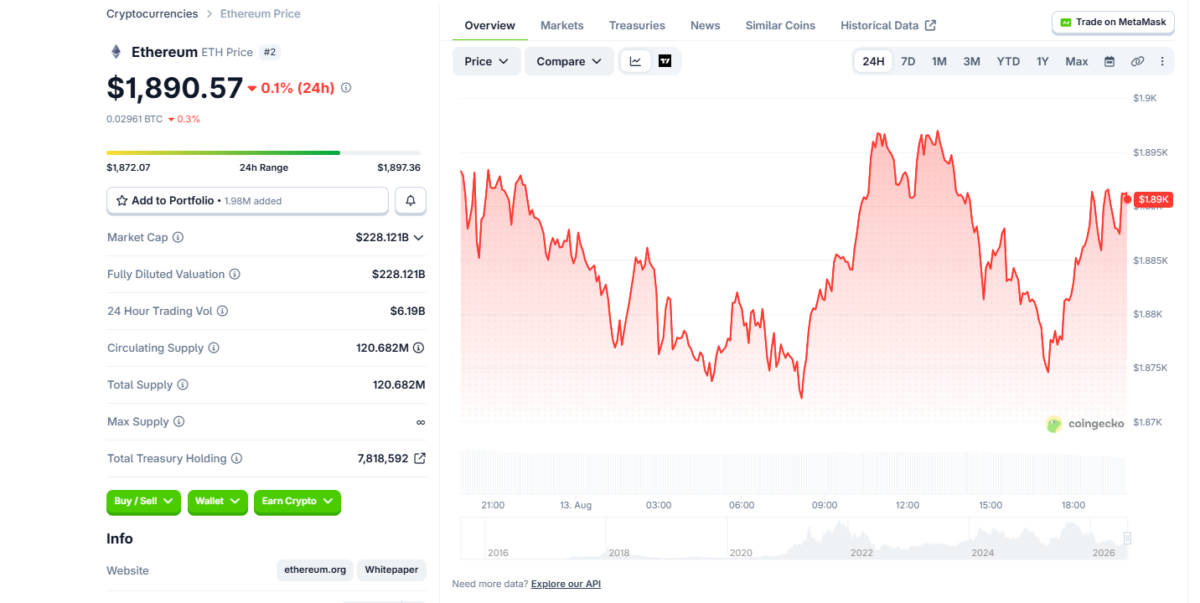The height and width of the screenshot is (603, 1200).
Task: Switch to the line chart view icon
Action: (635, 62)
